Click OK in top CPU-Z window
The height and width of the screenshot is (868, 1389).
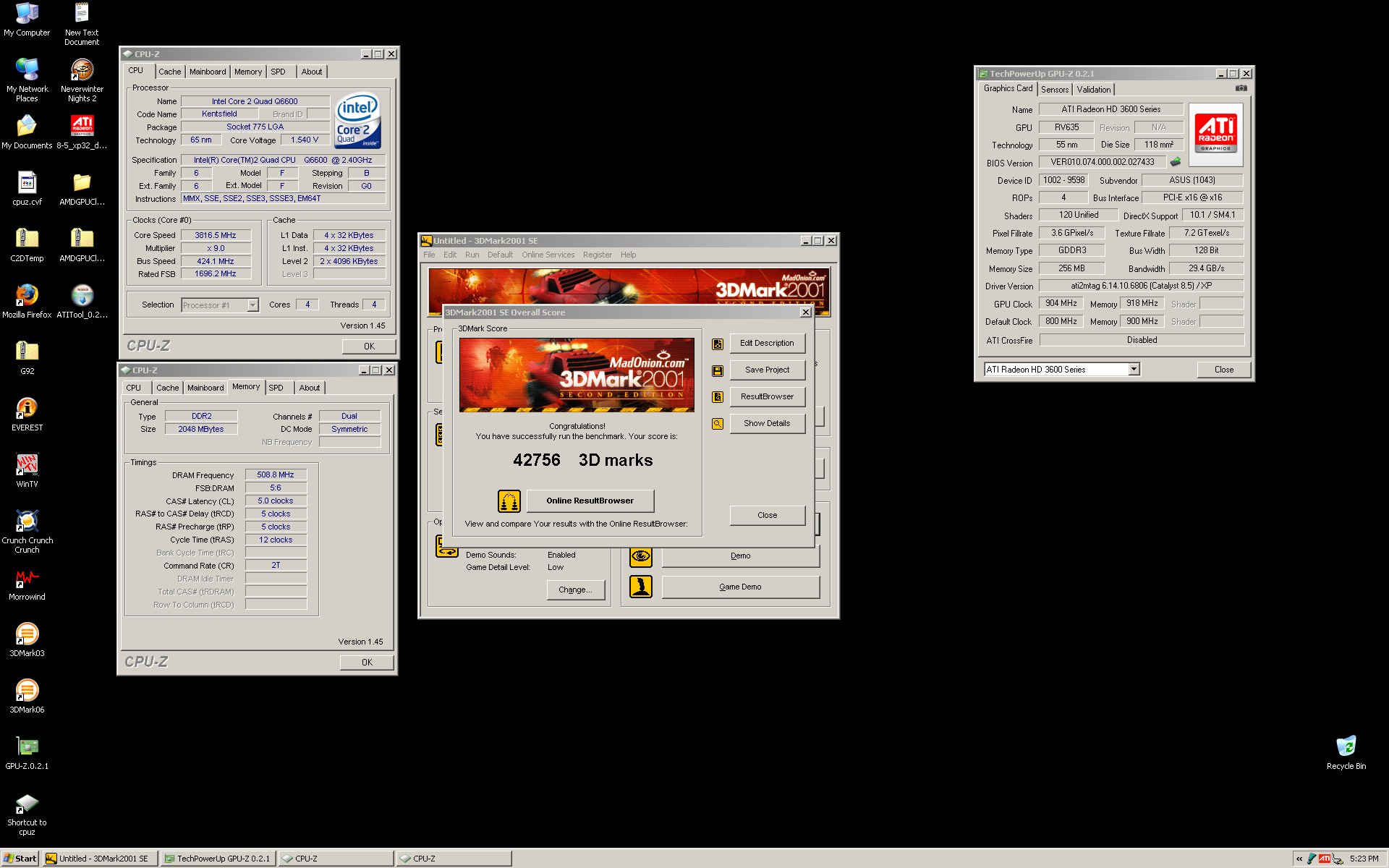pyautogui.click(x=369, y=346)
